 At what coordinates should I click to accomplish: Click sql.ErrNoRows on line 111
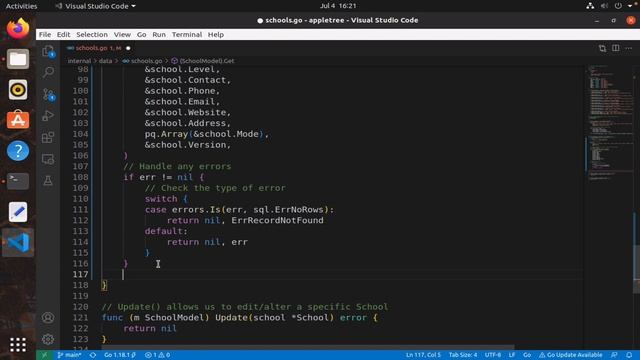click(x=289, y=210)
